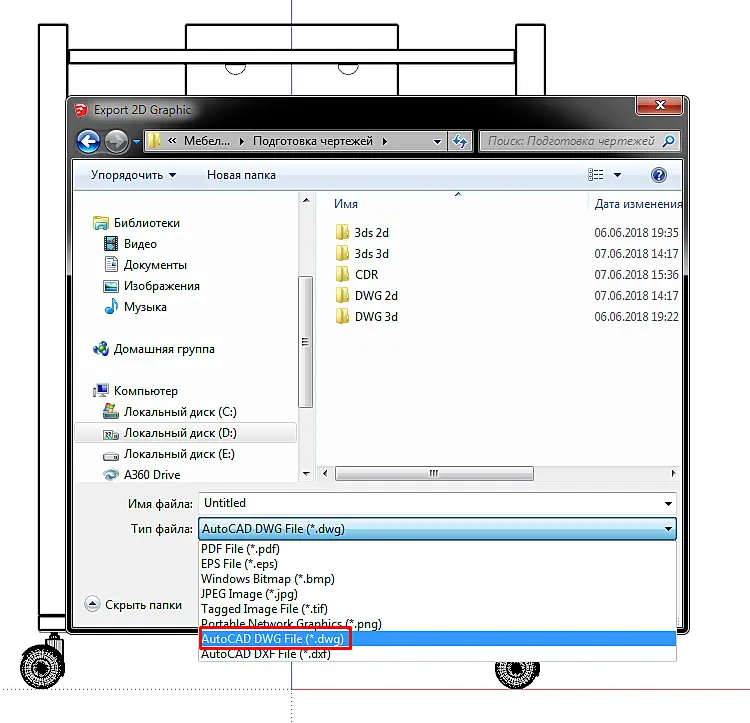Select the 3ds 2d folder
750x723 pixels.
coord(371,233)
